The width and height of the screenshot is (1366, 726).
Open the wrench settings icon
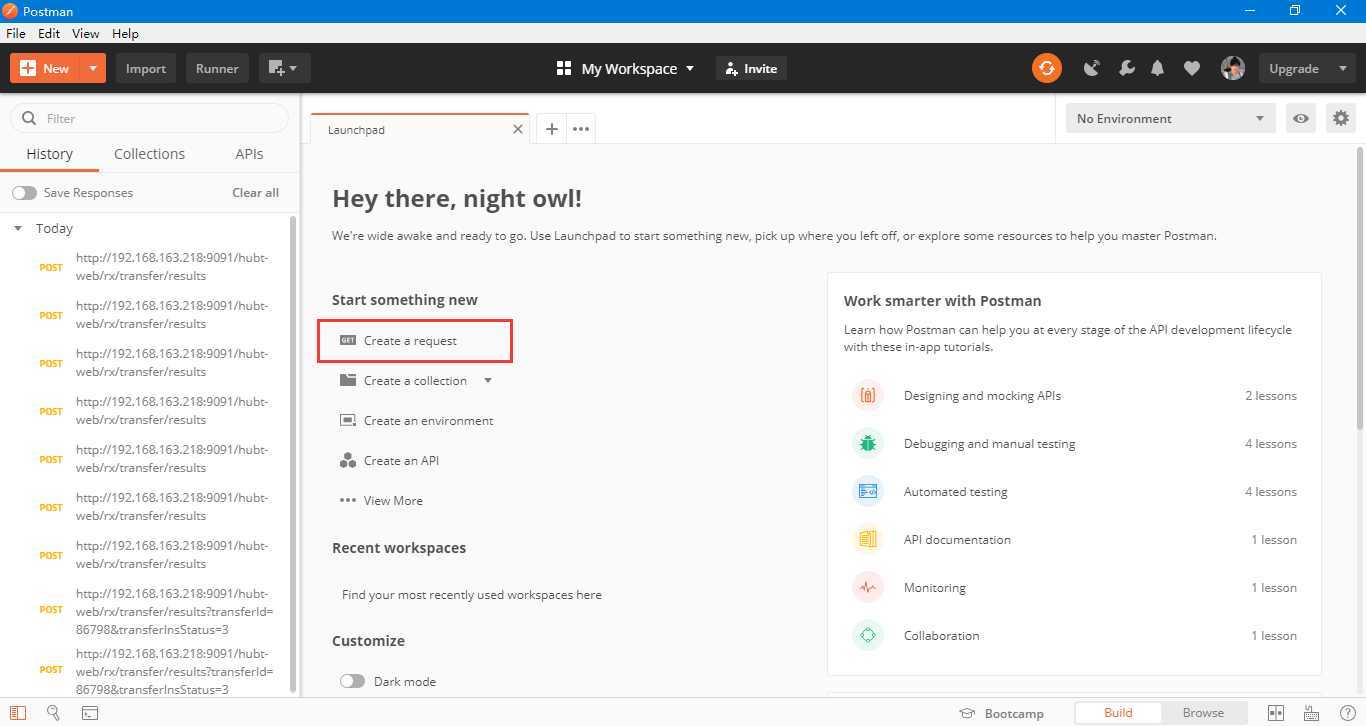[x=1126, y=68]
